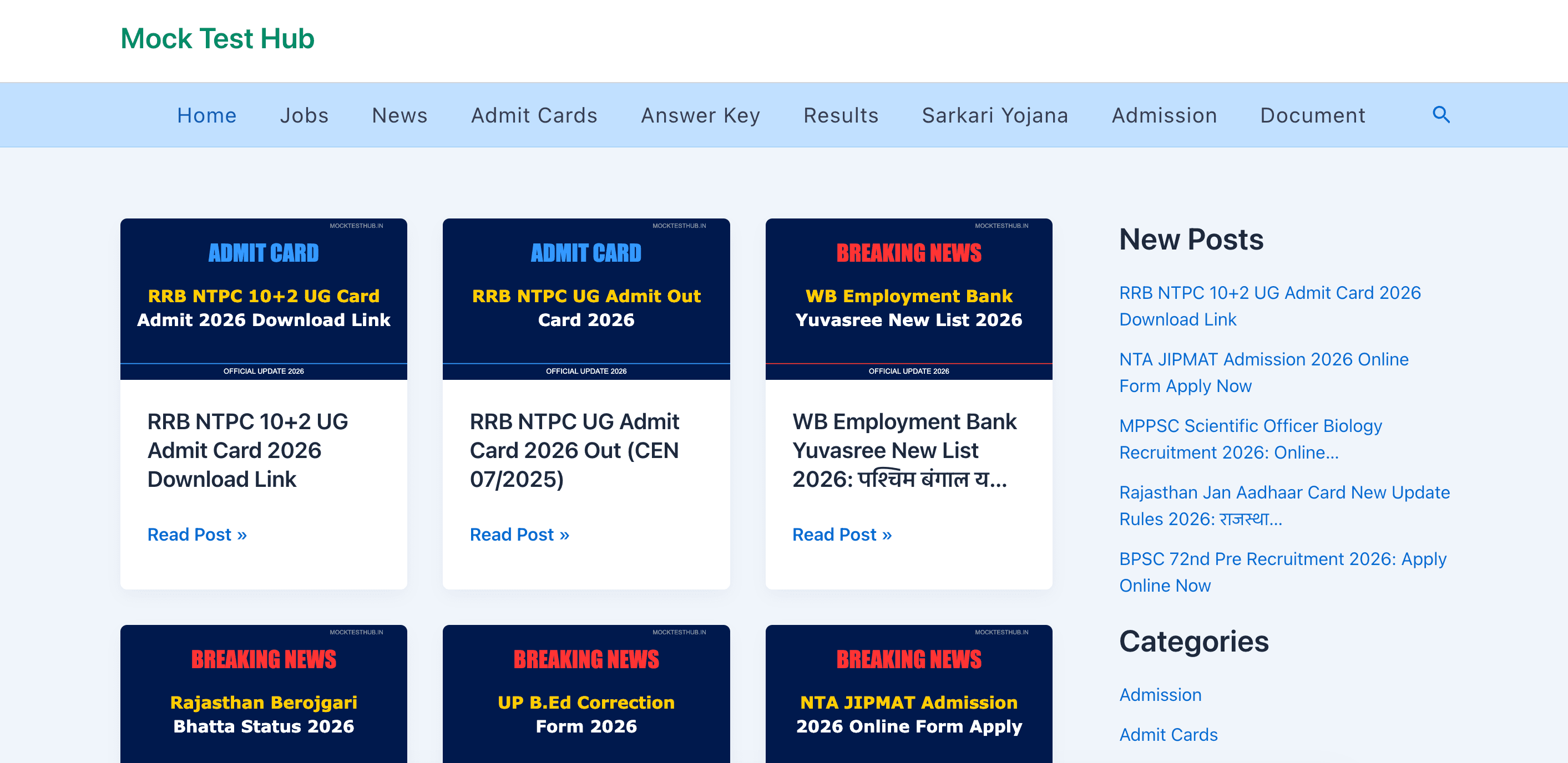Open sidebar link Rajasthan Jan Aadhaar Card

tap(1284, 505)
